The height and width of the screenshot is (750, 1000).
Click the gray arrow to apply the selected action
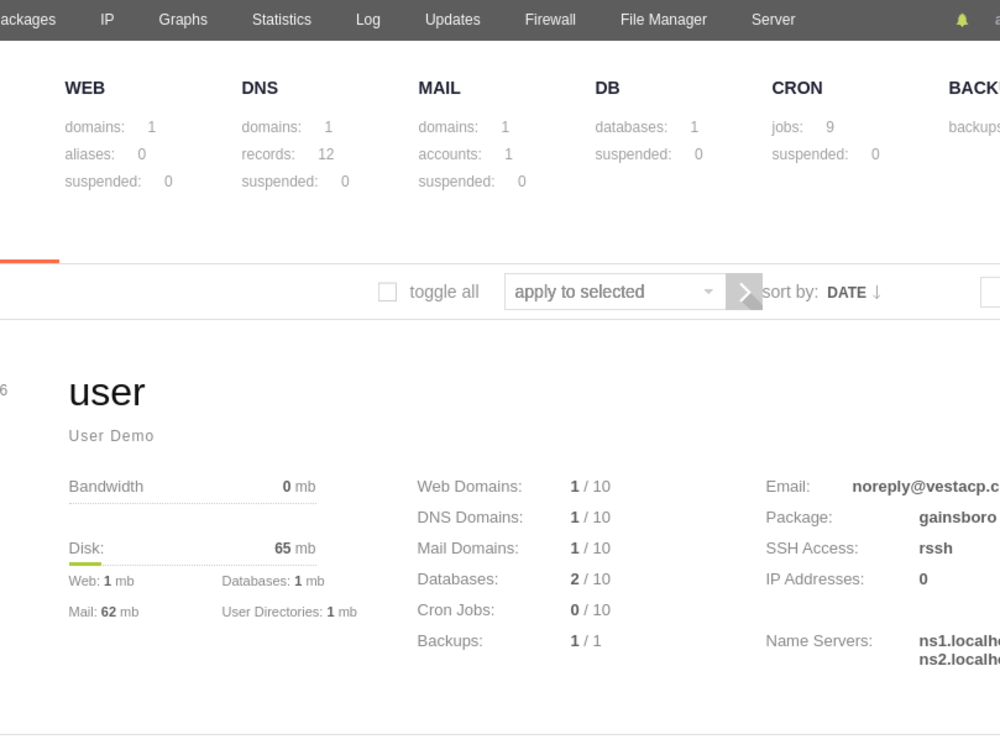[744, 292]
